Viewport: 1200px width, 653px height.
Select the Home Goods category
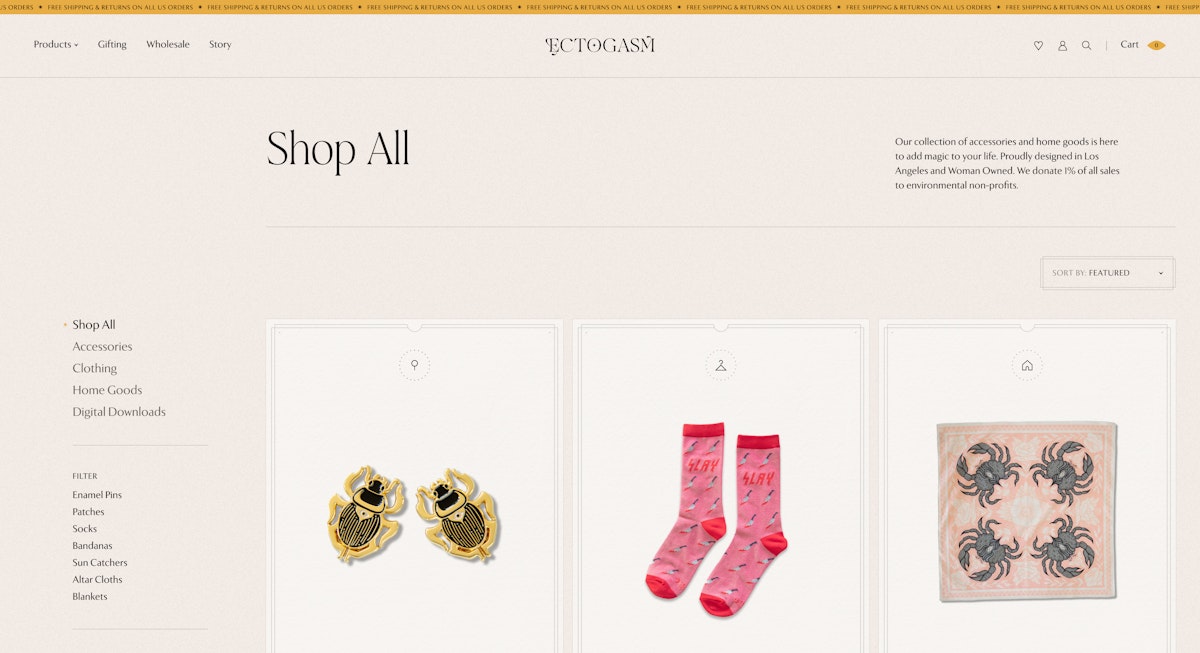(107, 390)
